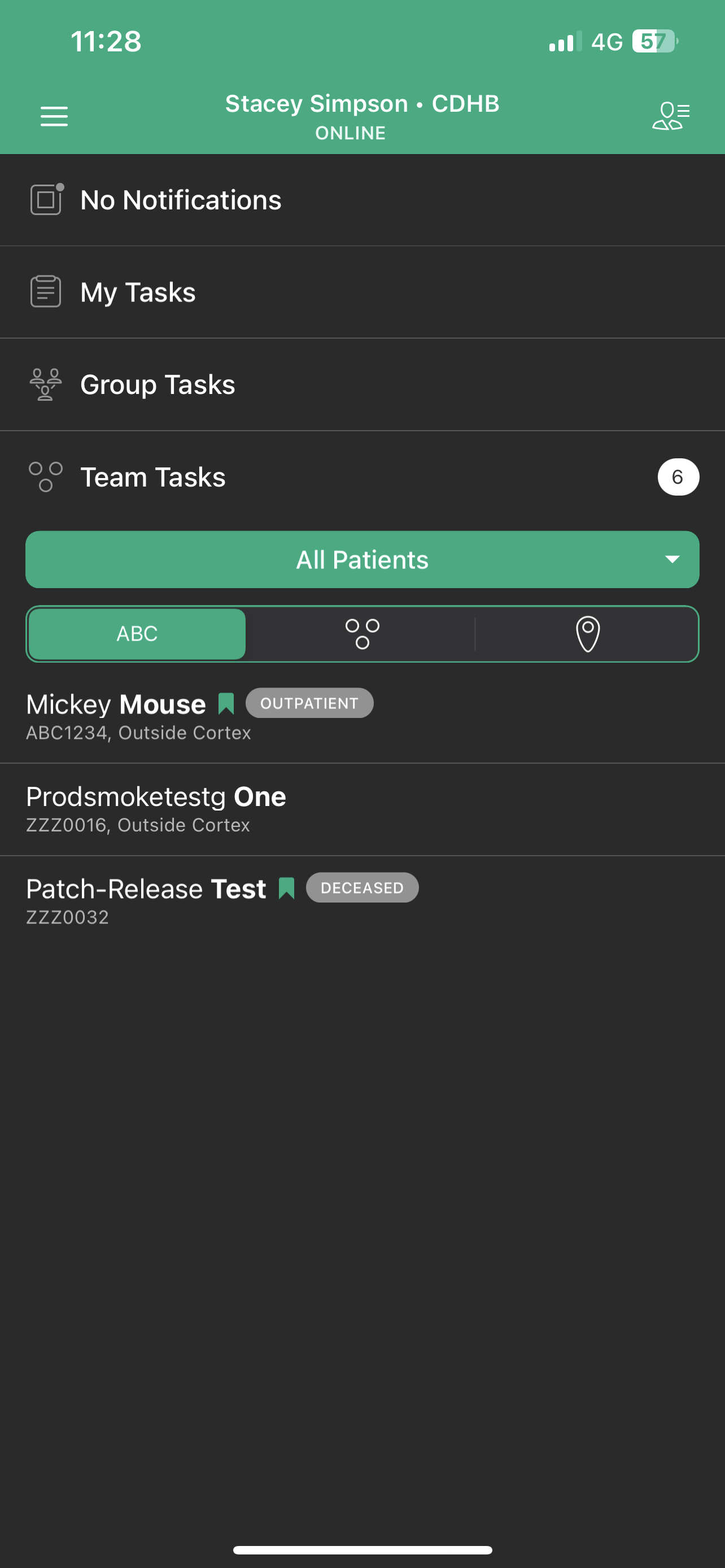Open Group Tasks
Image resolution: width=725 pixels, height=1568 pixels.
click(x=158, y=385)
